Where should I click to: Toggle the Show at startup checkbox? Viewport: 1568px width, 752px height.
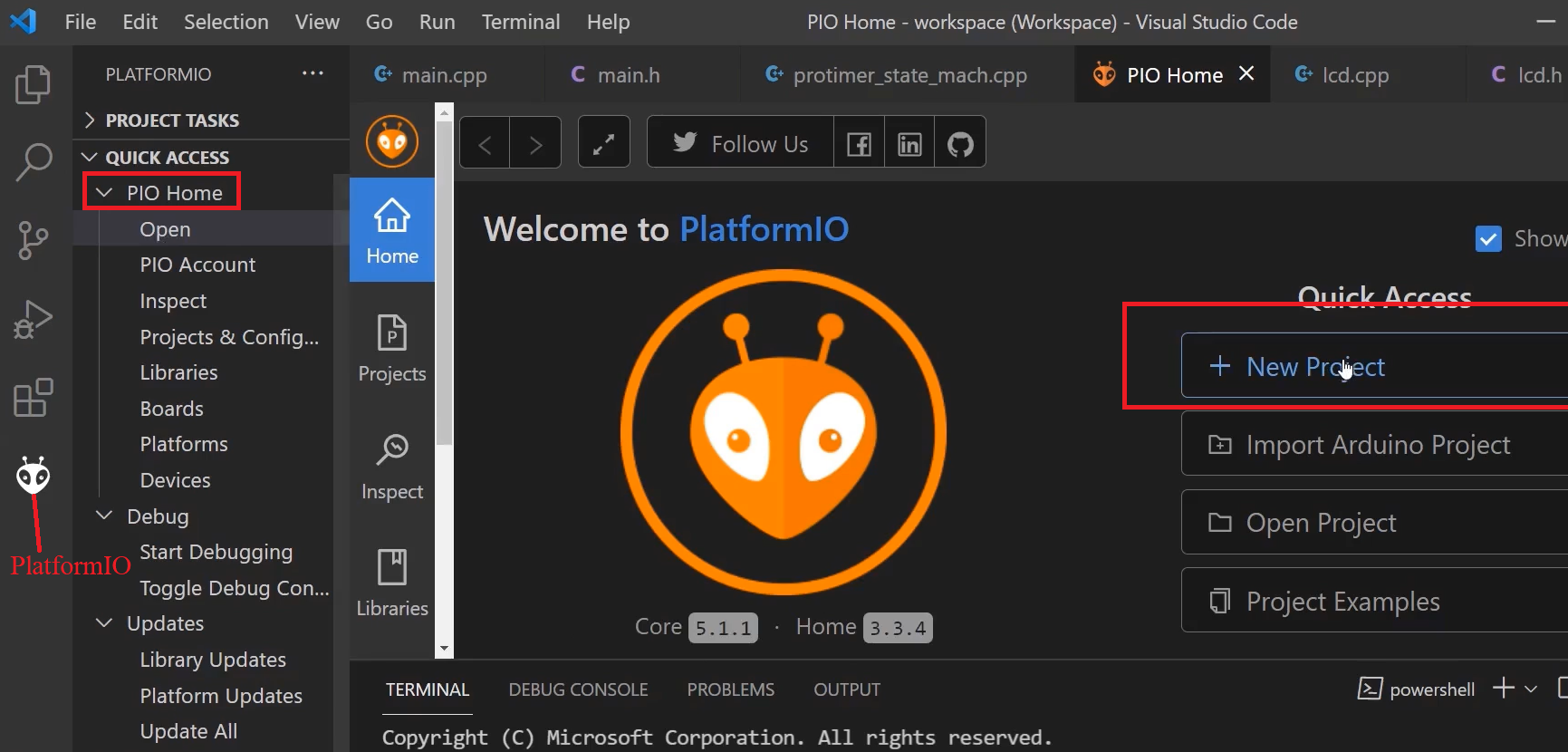1488,238
